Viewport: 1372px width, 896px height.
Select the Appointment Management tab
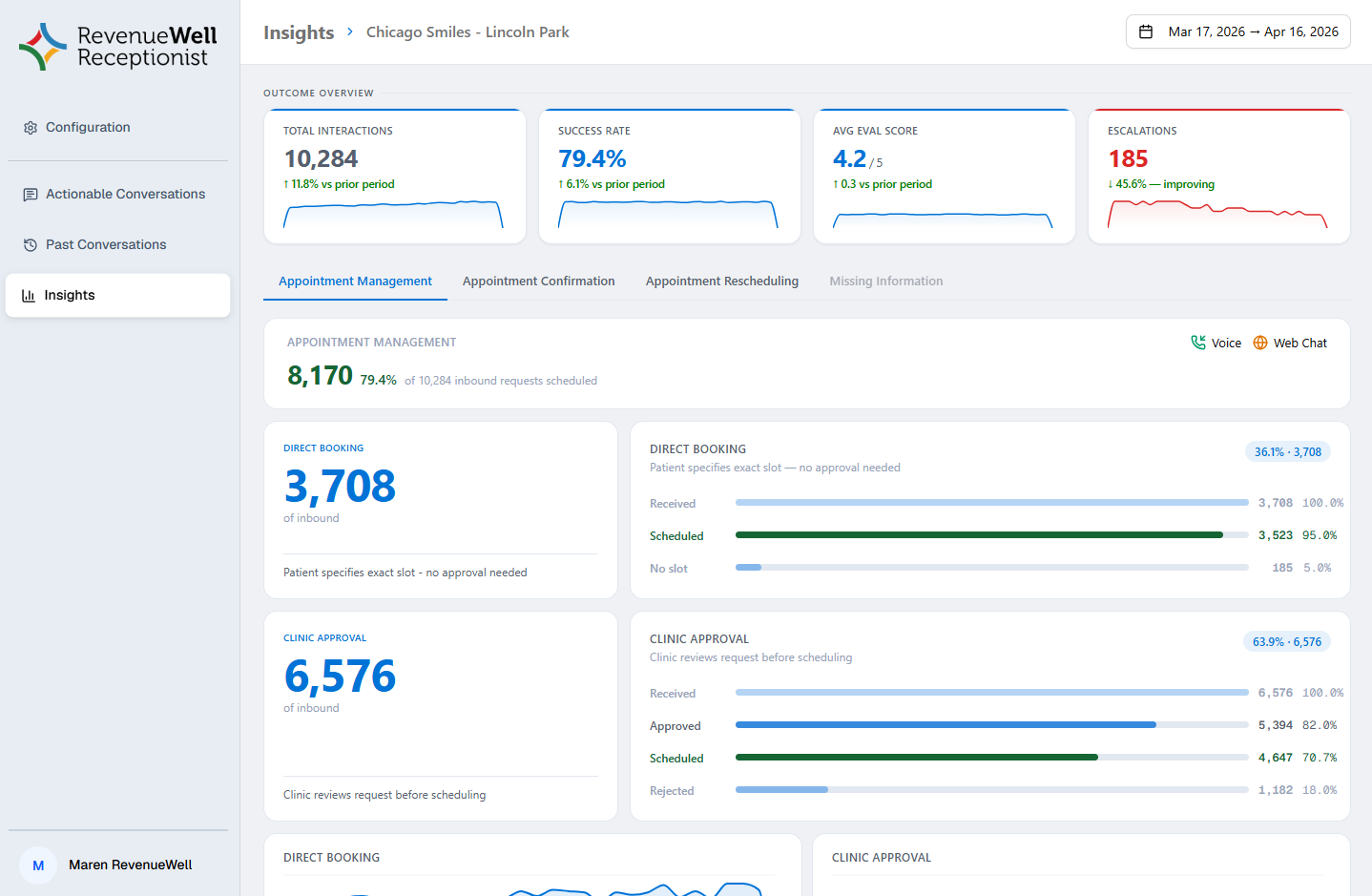355,281
